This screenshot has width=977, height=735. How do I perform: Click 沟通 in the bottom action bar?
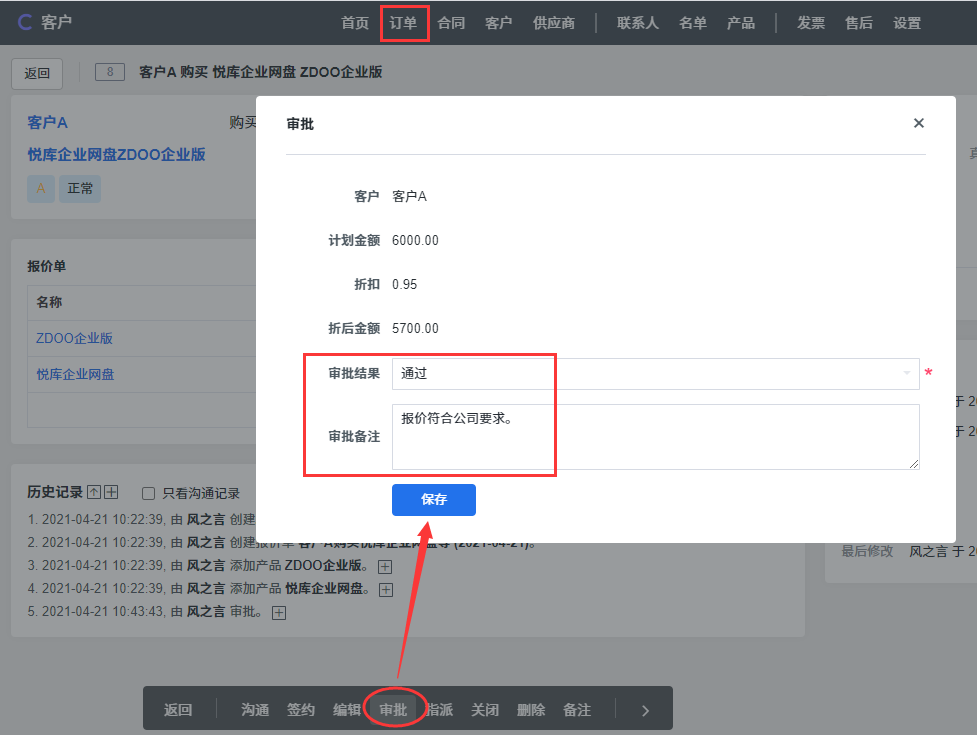point(255,710)
